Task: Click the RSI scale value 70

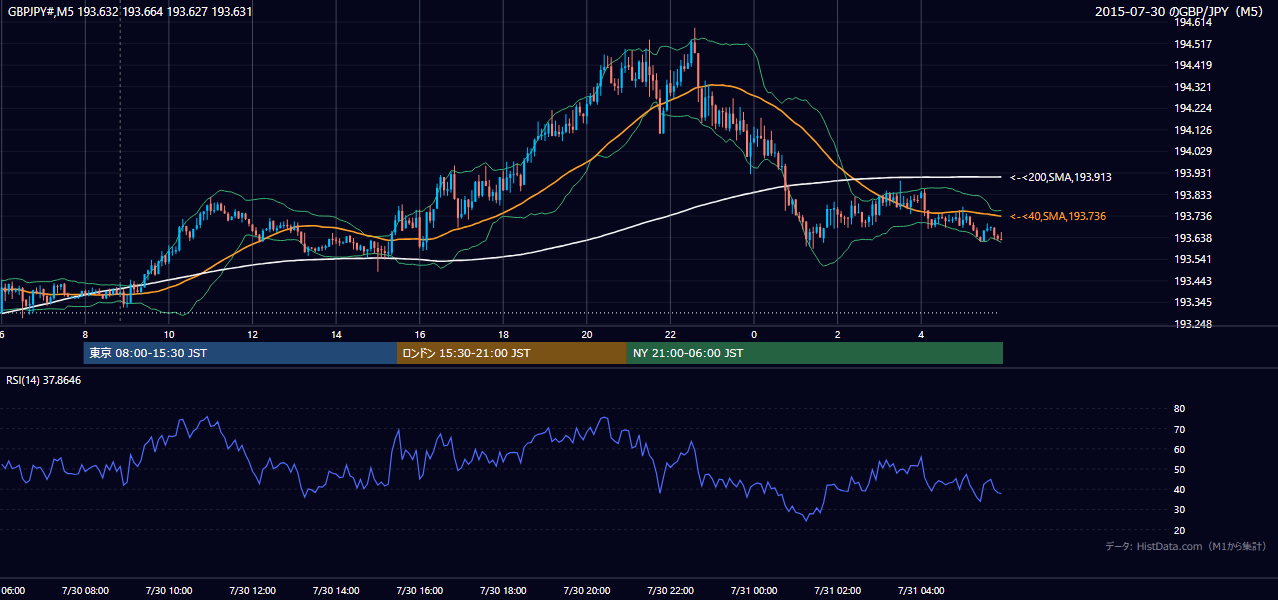Action: coord(1179,429)
